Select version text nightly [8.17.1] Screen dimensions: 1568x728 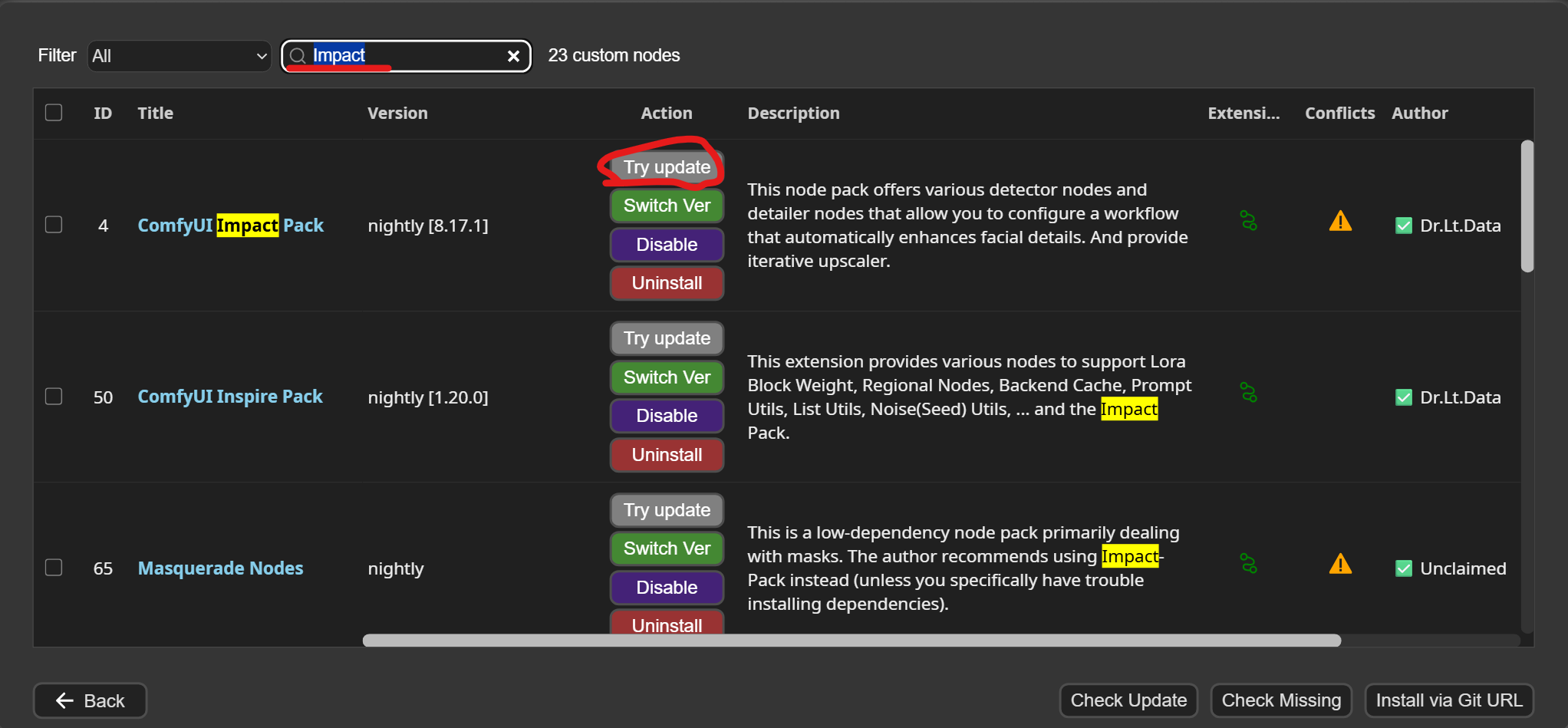(x=428, y=226)
